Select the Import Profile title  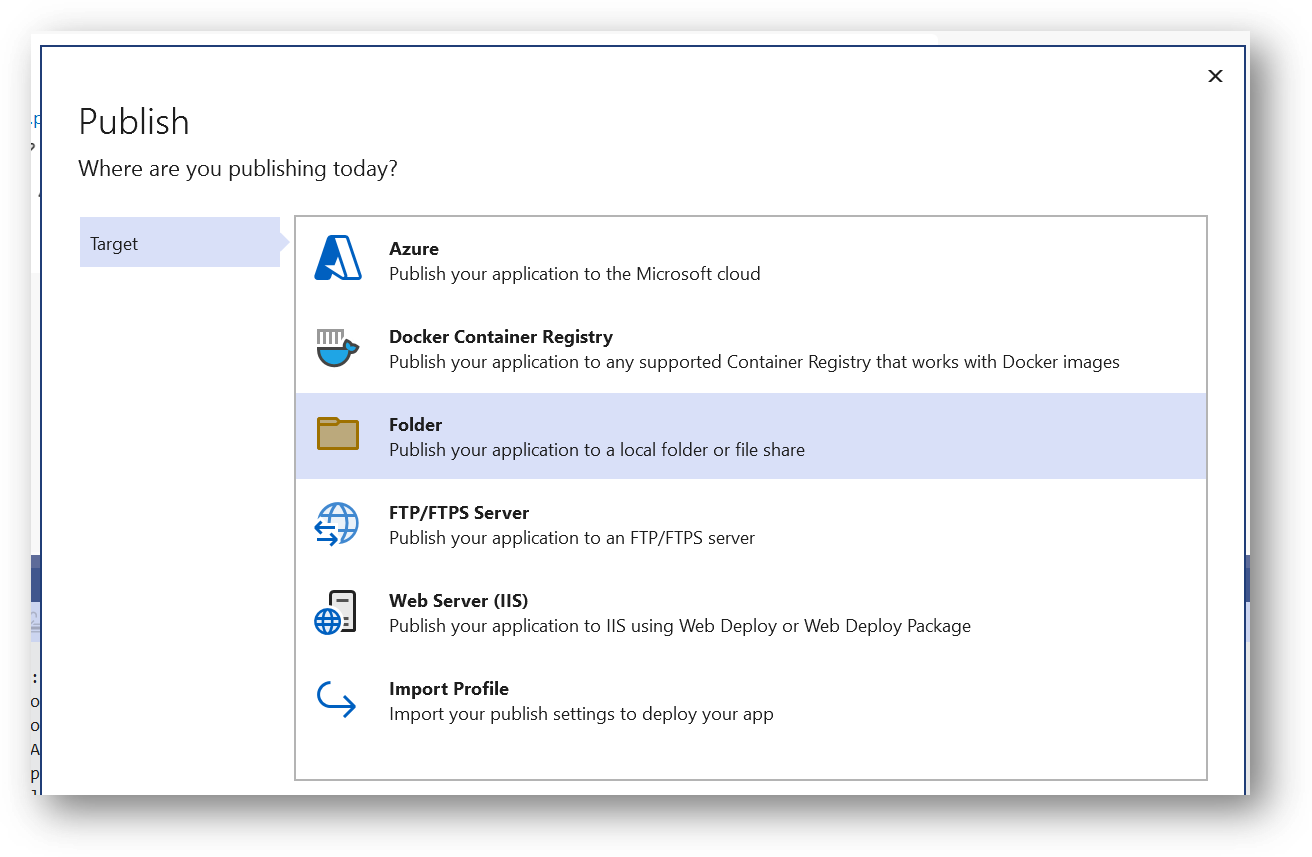pyautogui.click(x=448, y=689)
